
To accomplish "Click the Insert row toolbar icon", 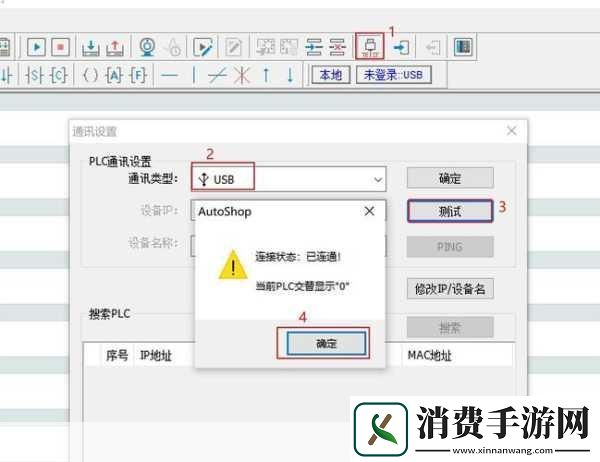I will pyautogui.click(x=314, y=47).
